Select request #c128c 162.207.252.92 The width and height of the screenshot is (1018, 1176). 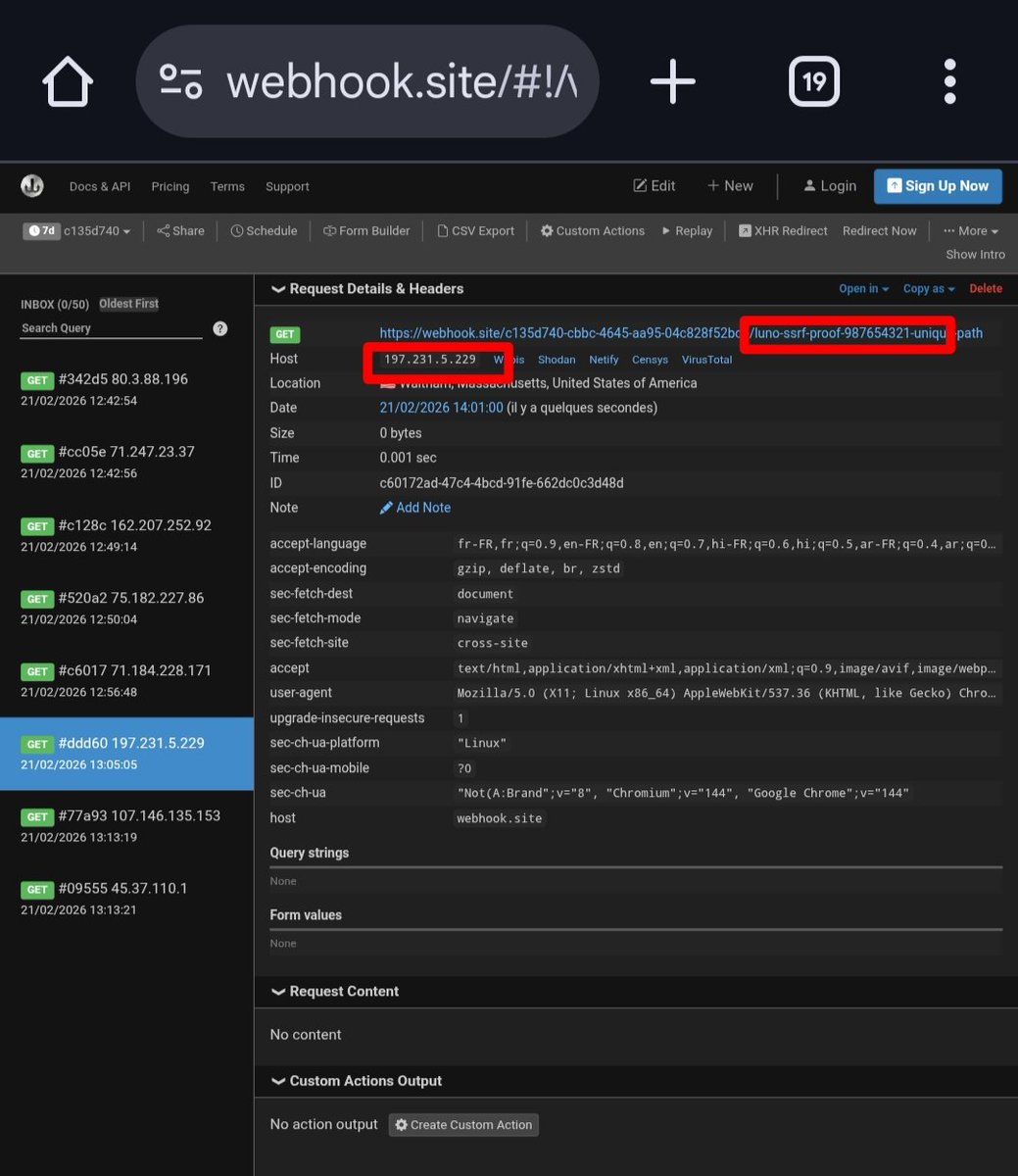click(126, 535)
